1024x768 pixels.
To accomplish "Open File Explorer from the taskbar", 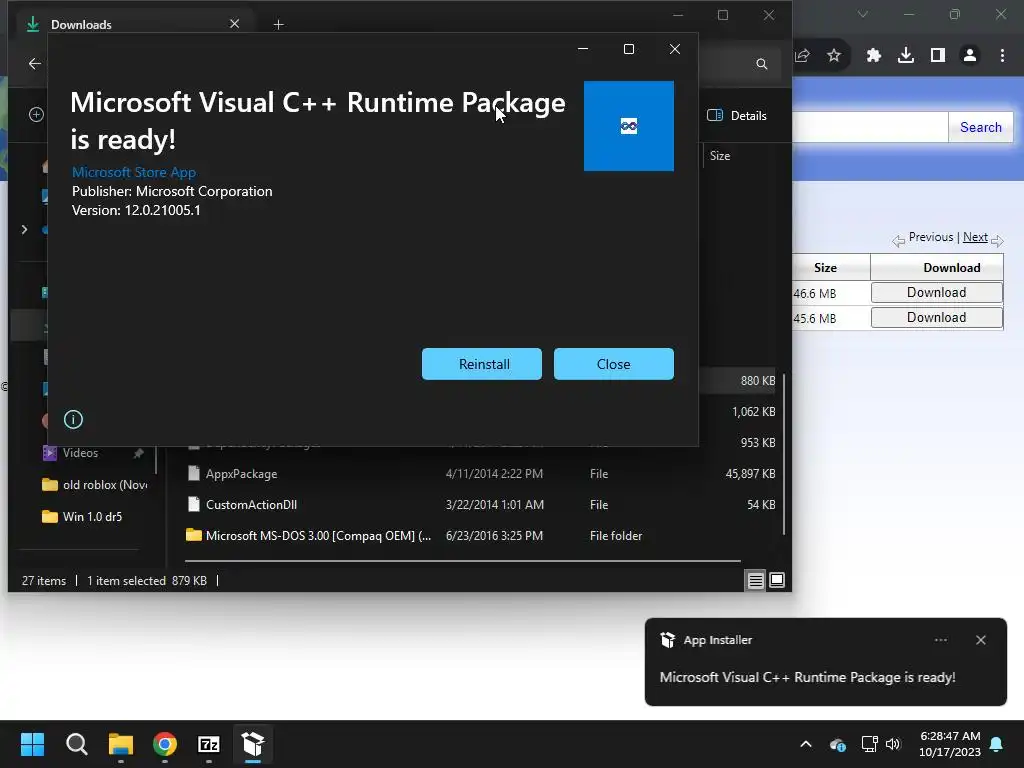I will [121, 744].
